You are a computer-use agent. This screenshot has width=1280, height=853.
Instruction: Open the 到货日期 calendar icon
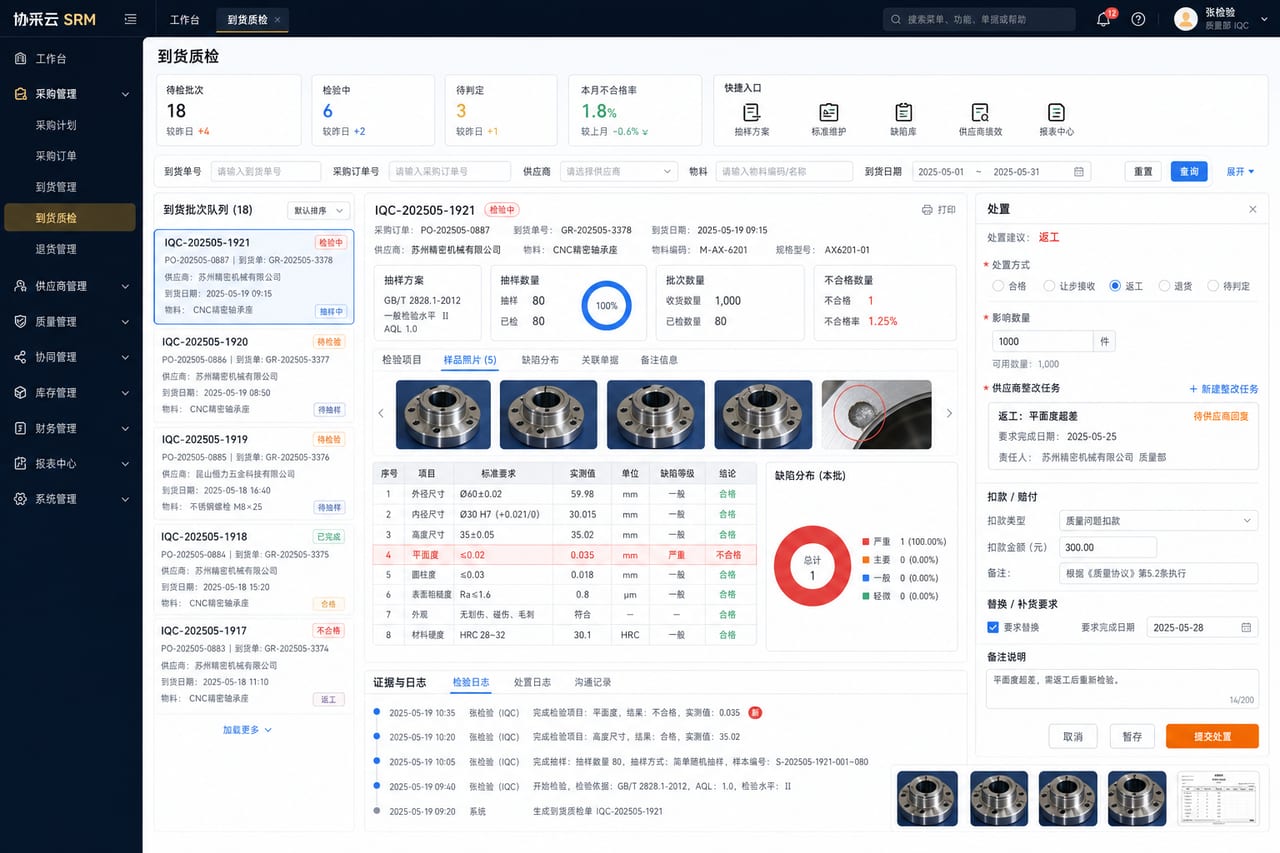pos(1079,172)
